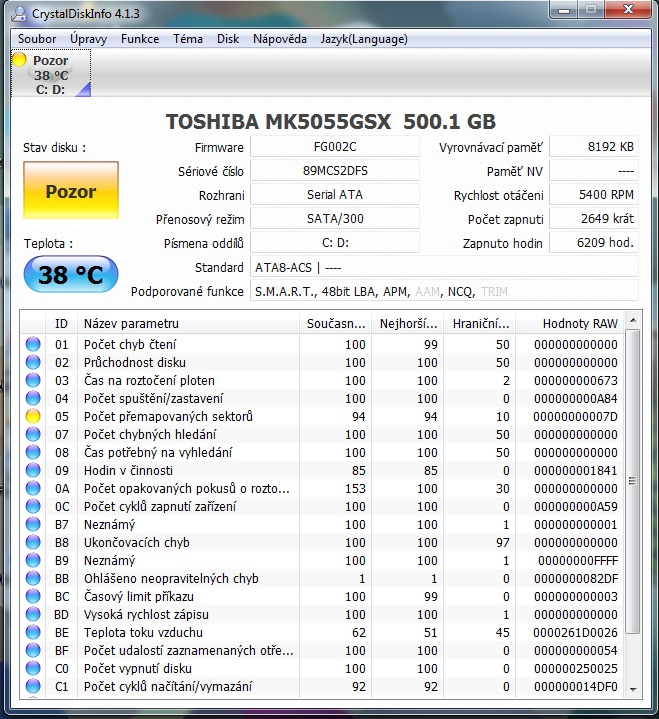659x719 pixels.
Task: Click the power on hours 6209 hod.
Action: pyautogui.click(x=594, y=242)
